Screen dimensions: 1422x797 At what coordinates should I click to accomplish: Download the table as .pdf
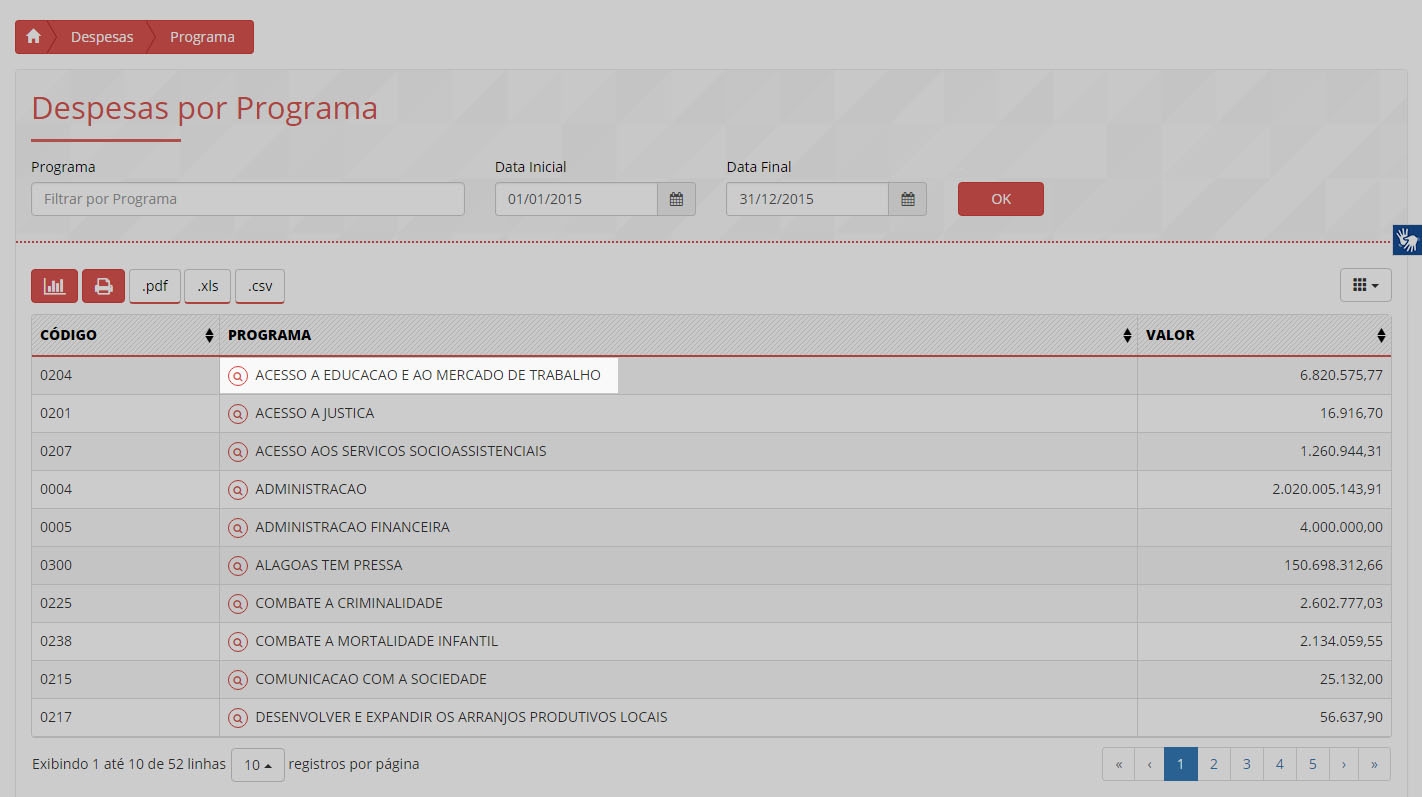click(155, 286)
